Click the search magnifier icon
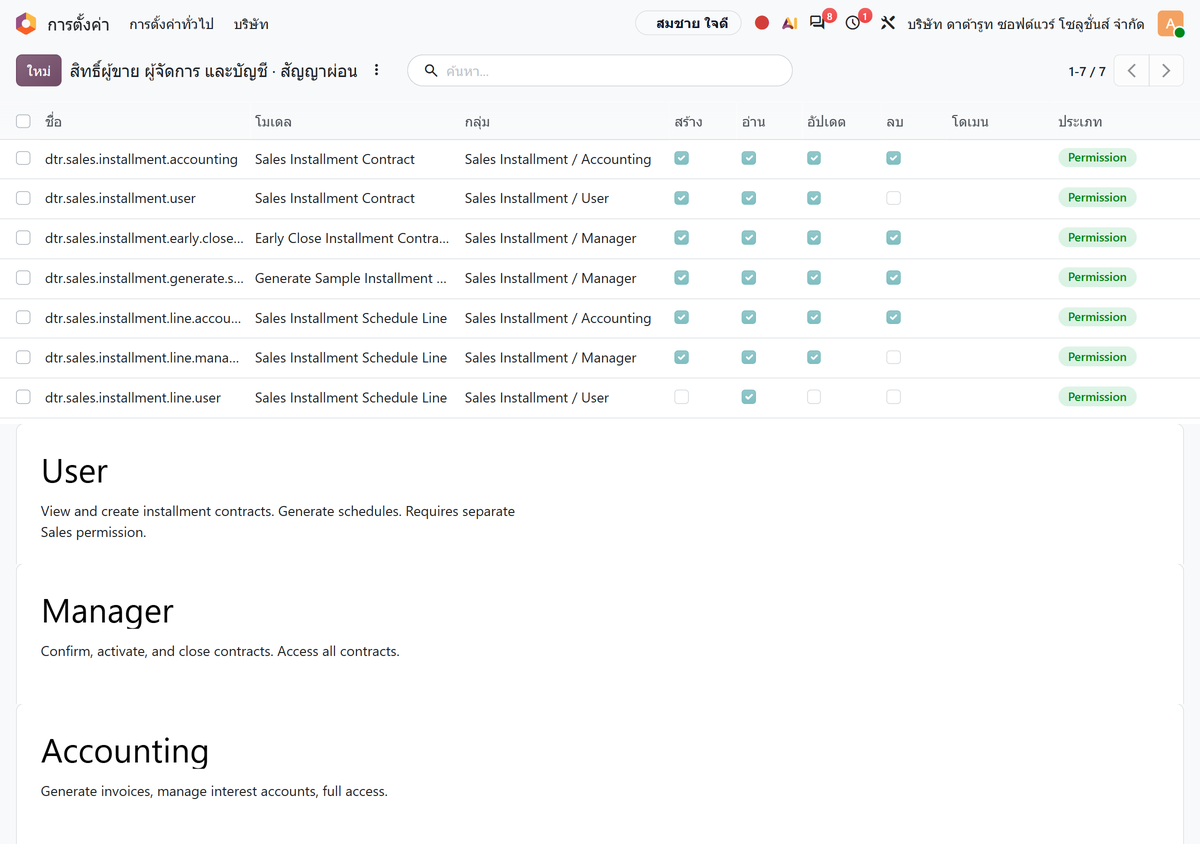This screenshot has width=1200, height=844. click(x=432, y=71)
